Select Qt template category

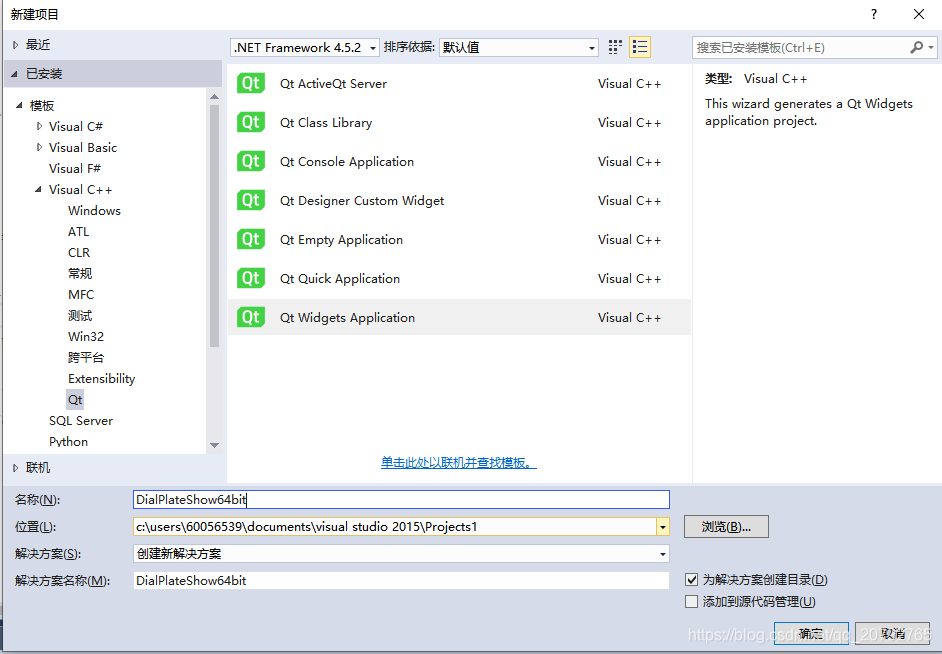(75, 400)
